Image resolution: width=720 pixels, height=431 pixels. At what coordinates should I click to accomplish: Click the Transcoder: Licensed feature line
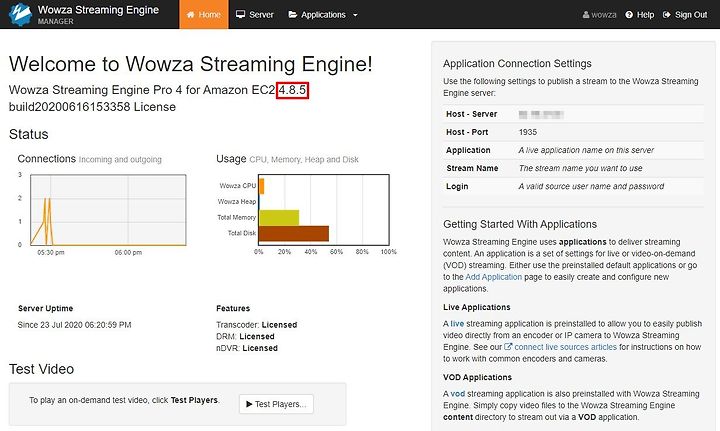pos(257,325)
